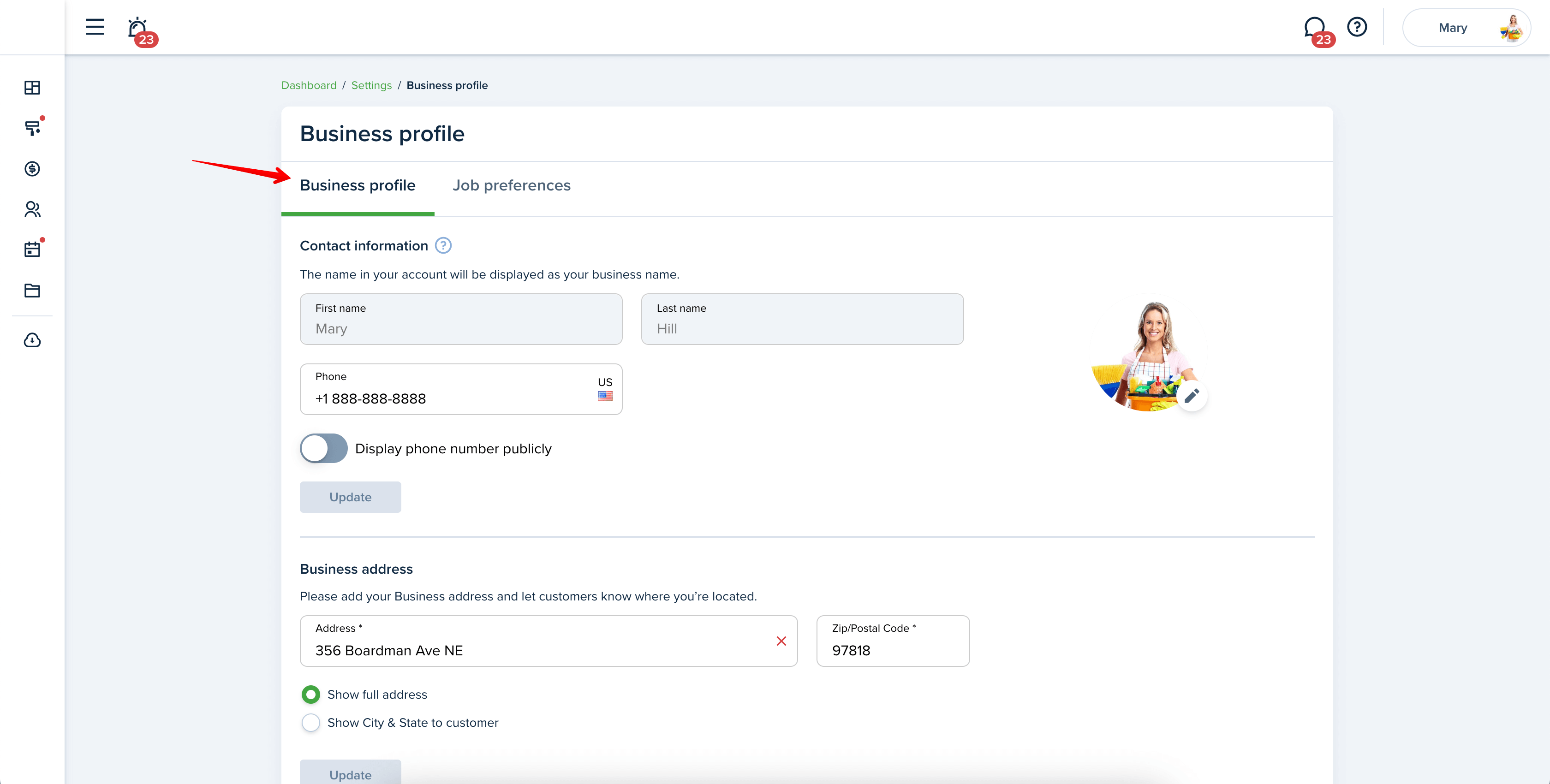
Task: Click Update under Contact information
Action: tap(350, 497)
